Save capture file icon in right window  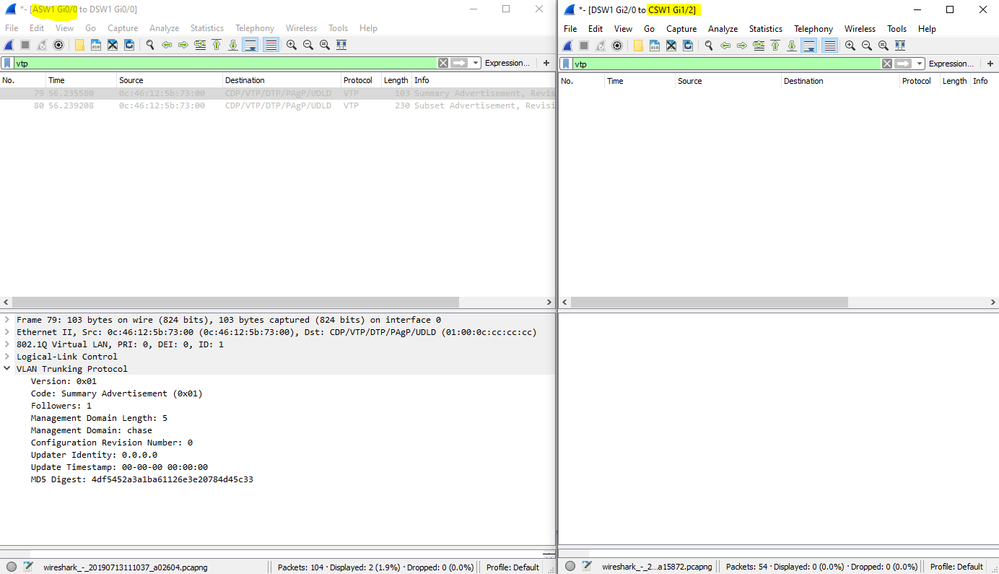tap(654, 45)
